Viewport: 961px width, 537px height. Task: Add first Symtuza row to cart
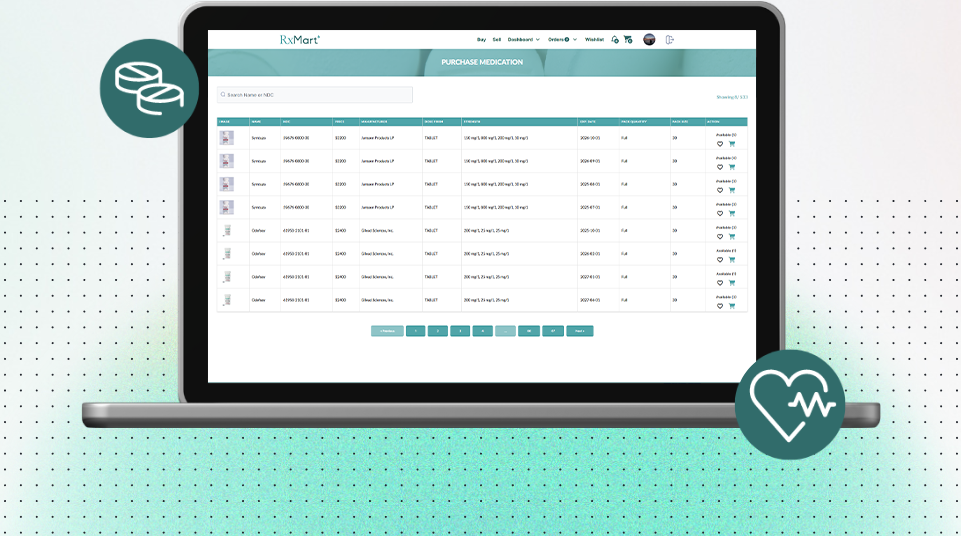coord(732,144)
